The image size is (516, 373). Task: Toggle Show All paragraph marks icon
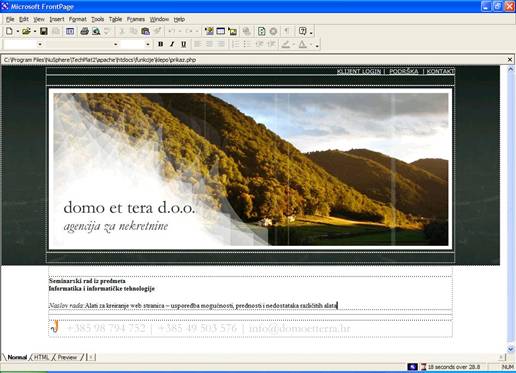click(x=286, y=31)
